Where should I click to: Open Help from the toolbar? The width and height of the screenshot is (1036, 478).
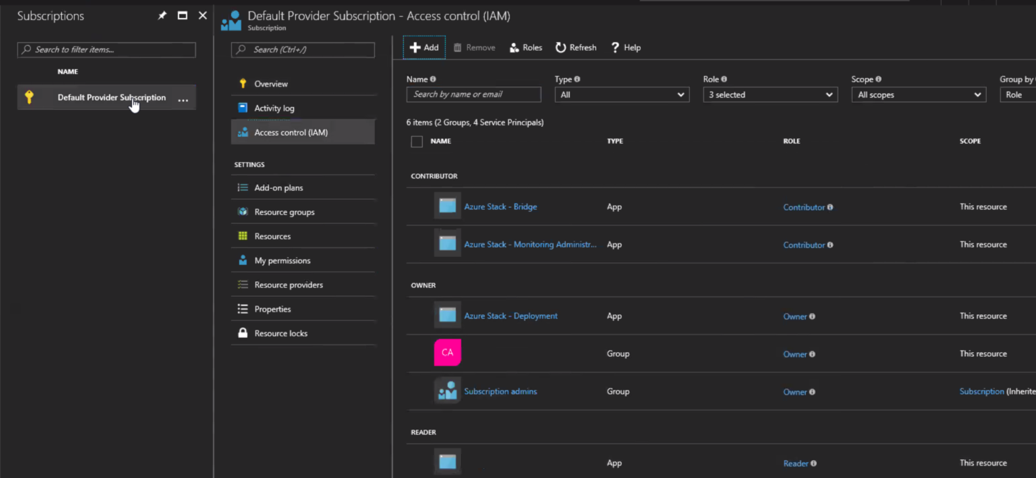click(626, 48)
